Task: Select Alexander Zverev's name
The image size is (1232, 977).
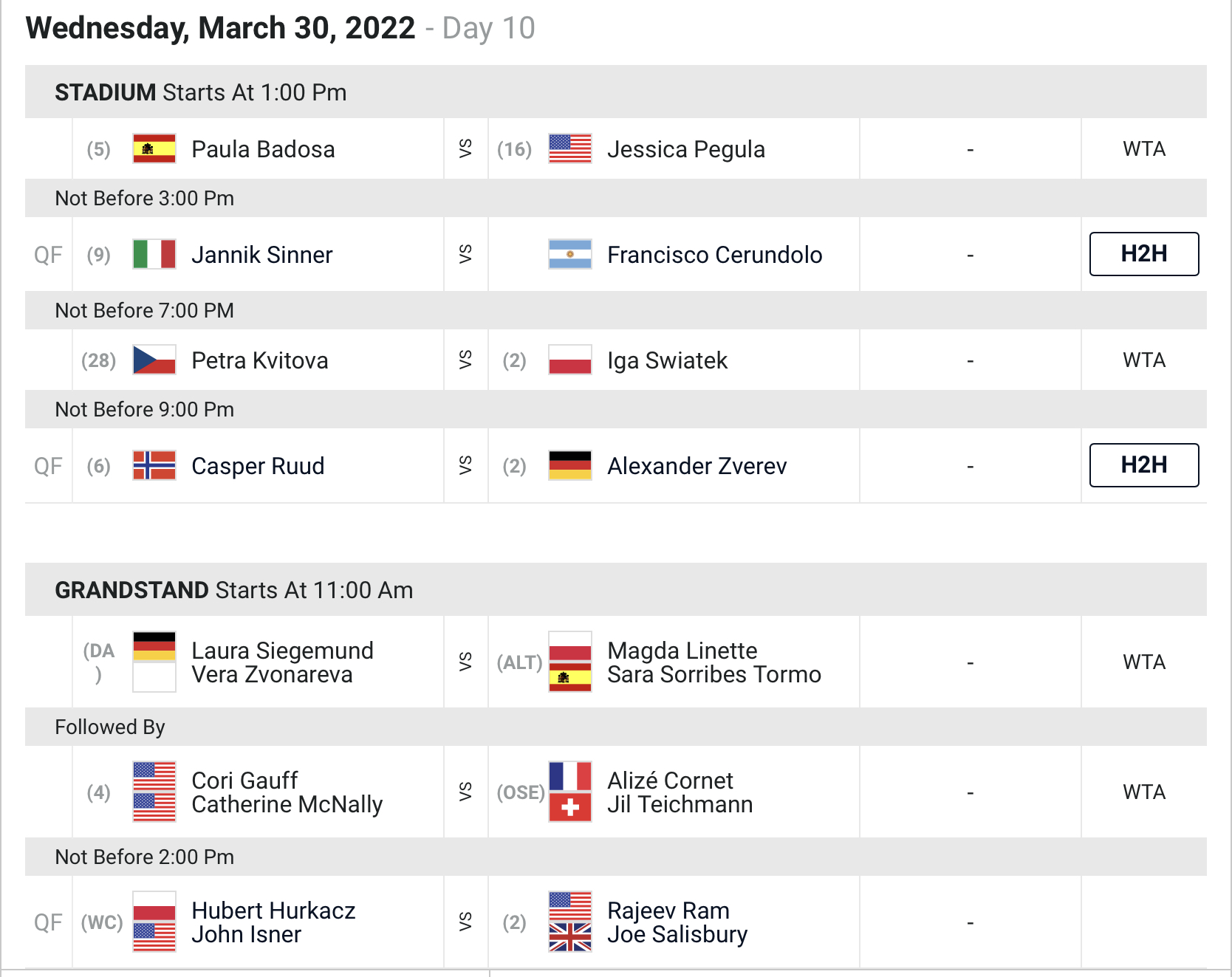Action: point(697,466)
